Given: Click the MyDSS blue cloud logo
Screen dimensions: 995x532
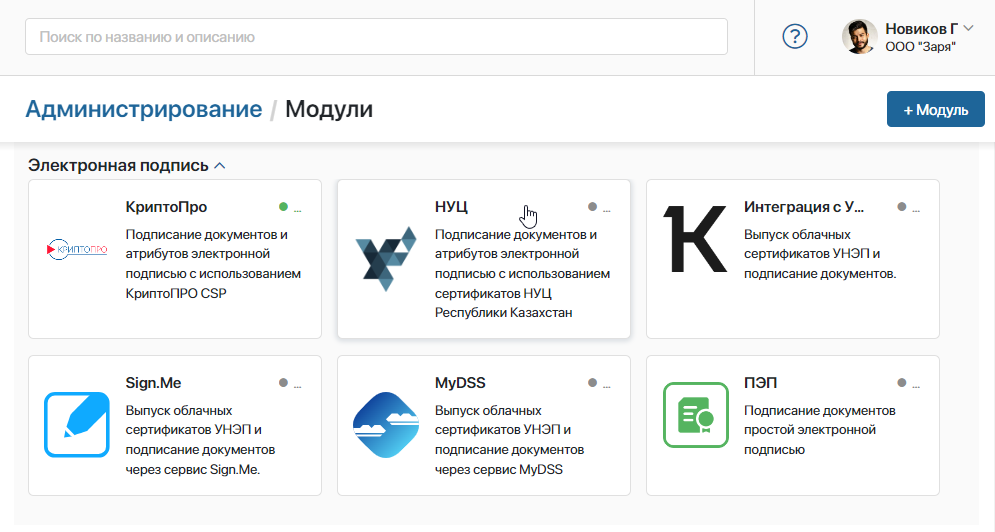Looking at the screenshot, I should click(x=386, y=425).
